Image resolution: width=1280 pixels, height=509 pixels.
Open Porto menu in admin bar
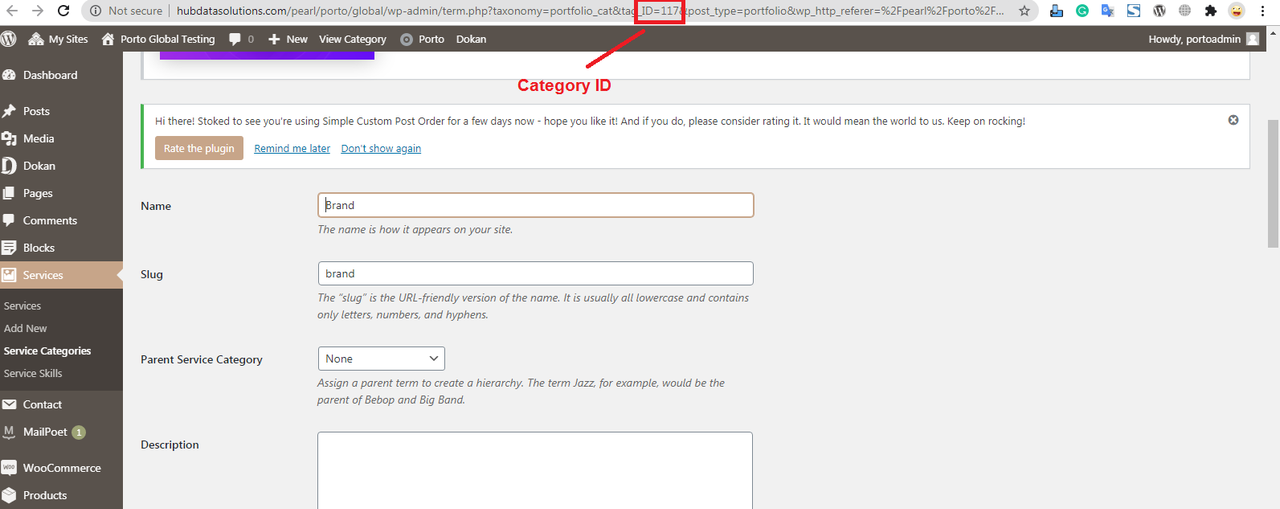point(422,39)
